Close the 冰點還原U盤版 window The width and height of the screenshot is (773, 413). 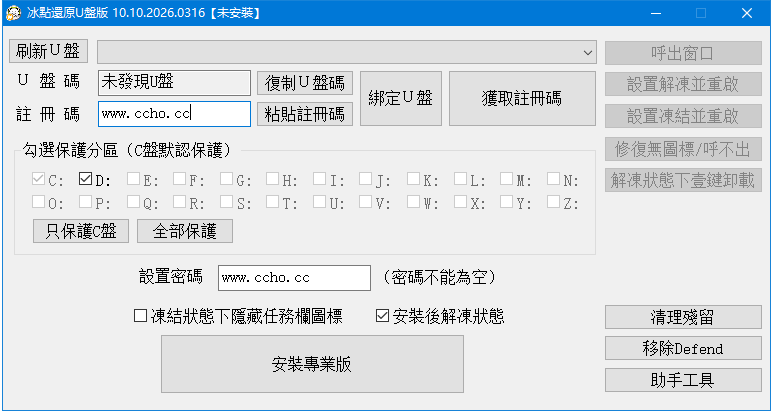coord(747,13)
